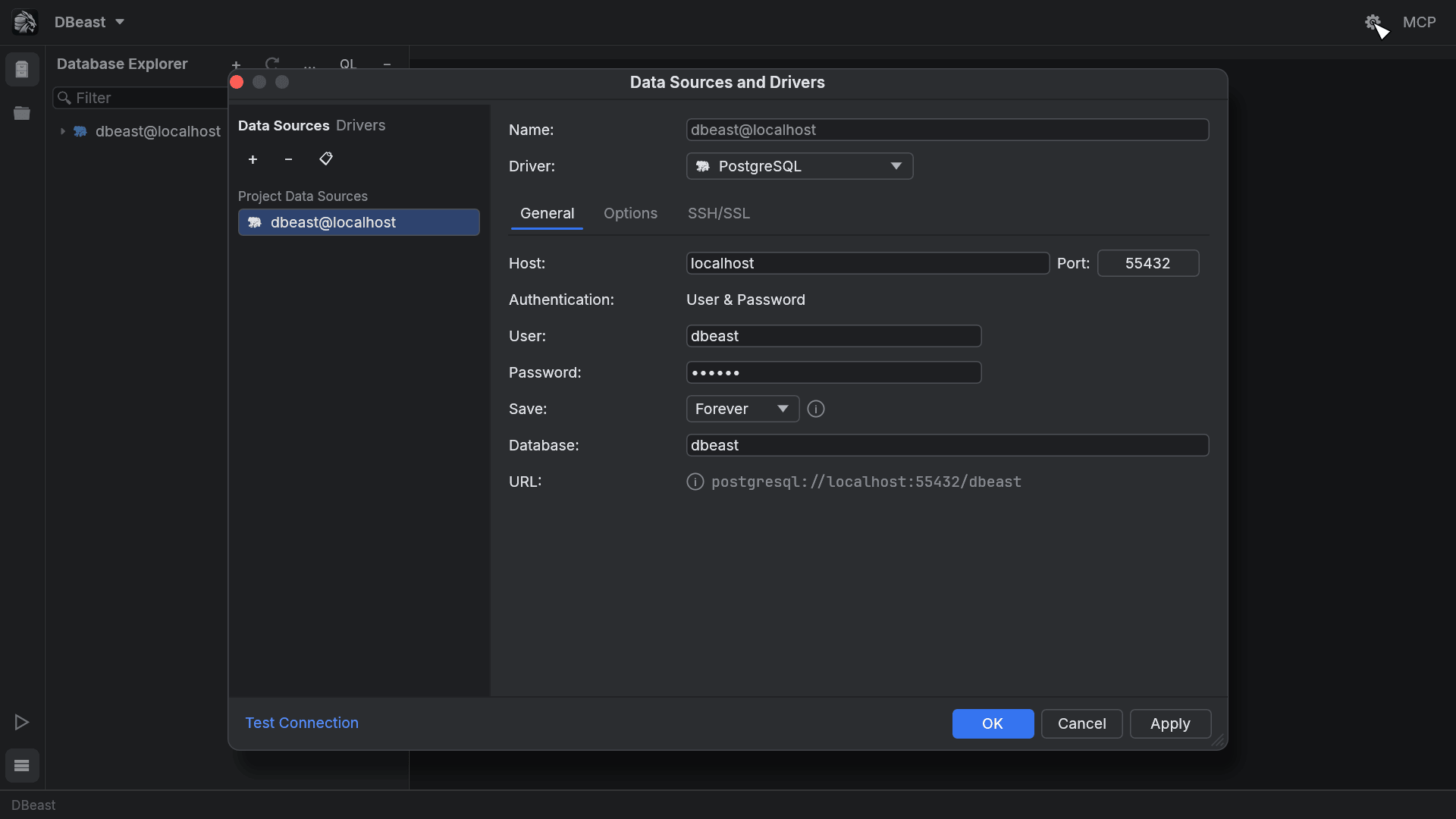This screenshot has width=1456, height=819.
Task: Open the database explorer sidebar icon
Action: 22,70
